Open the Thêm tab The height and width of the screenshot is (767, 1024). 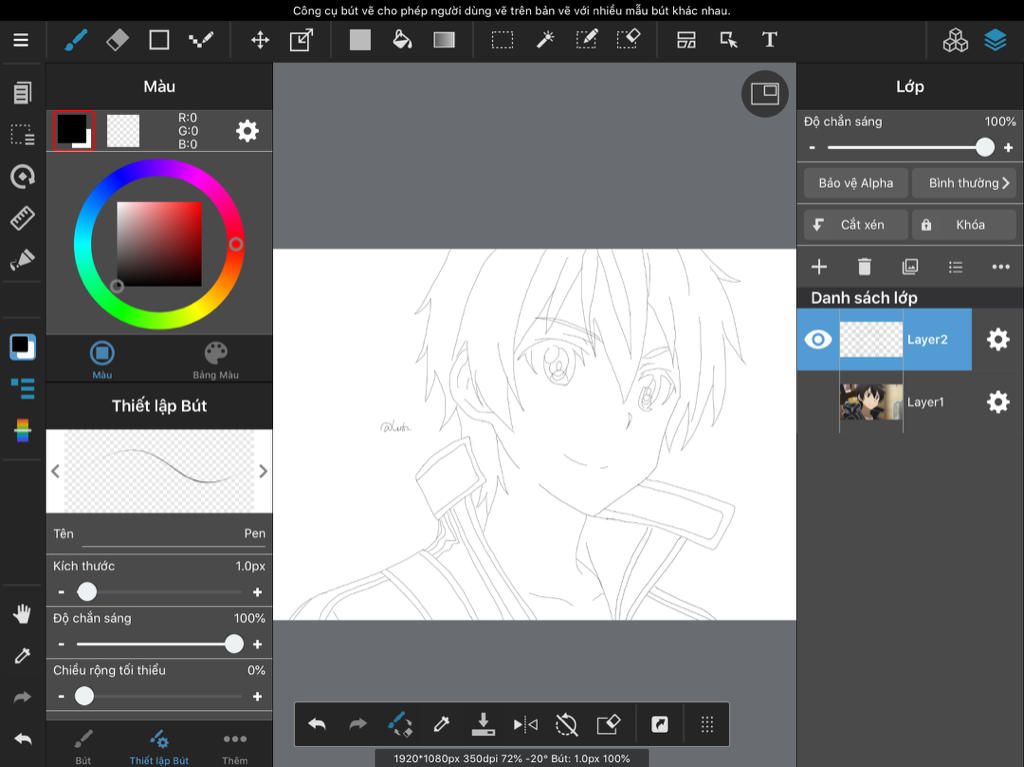point(234,747)
